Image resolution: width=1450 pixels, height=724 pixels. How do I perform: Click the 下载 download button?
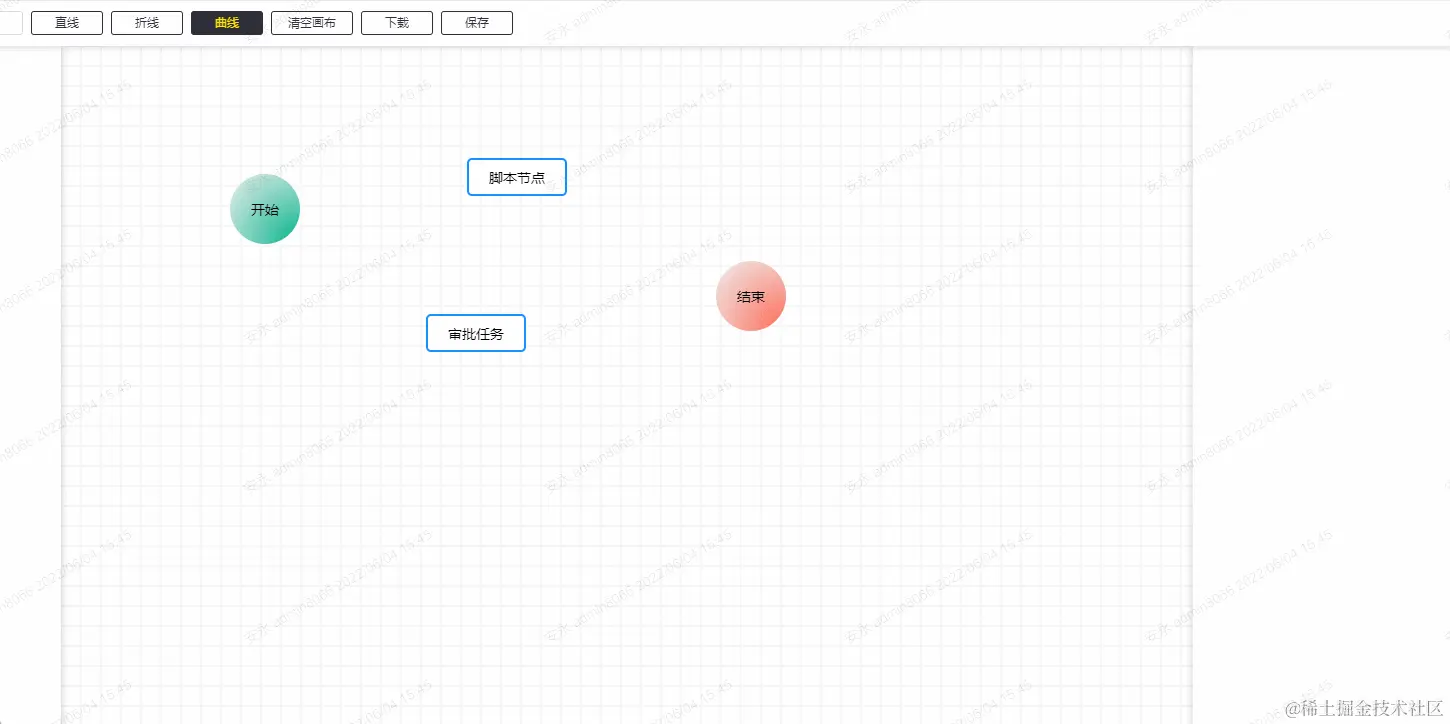[397, 23]
